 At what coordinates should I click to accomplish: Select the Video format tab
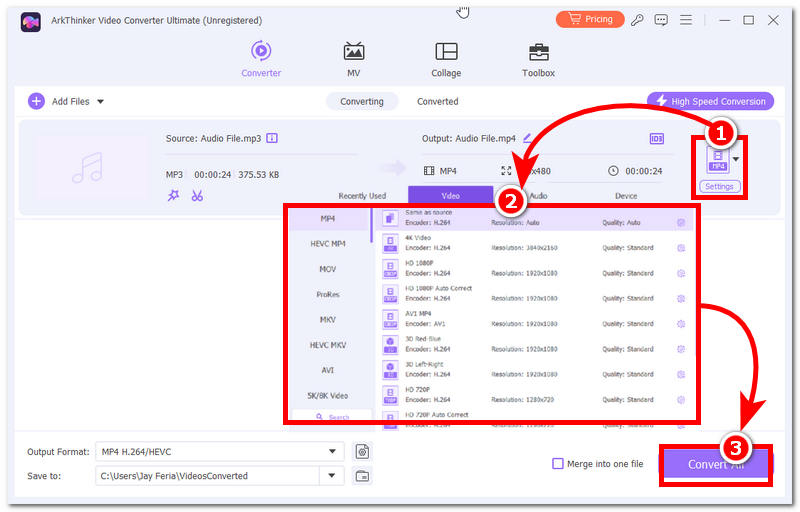point(451,196)
